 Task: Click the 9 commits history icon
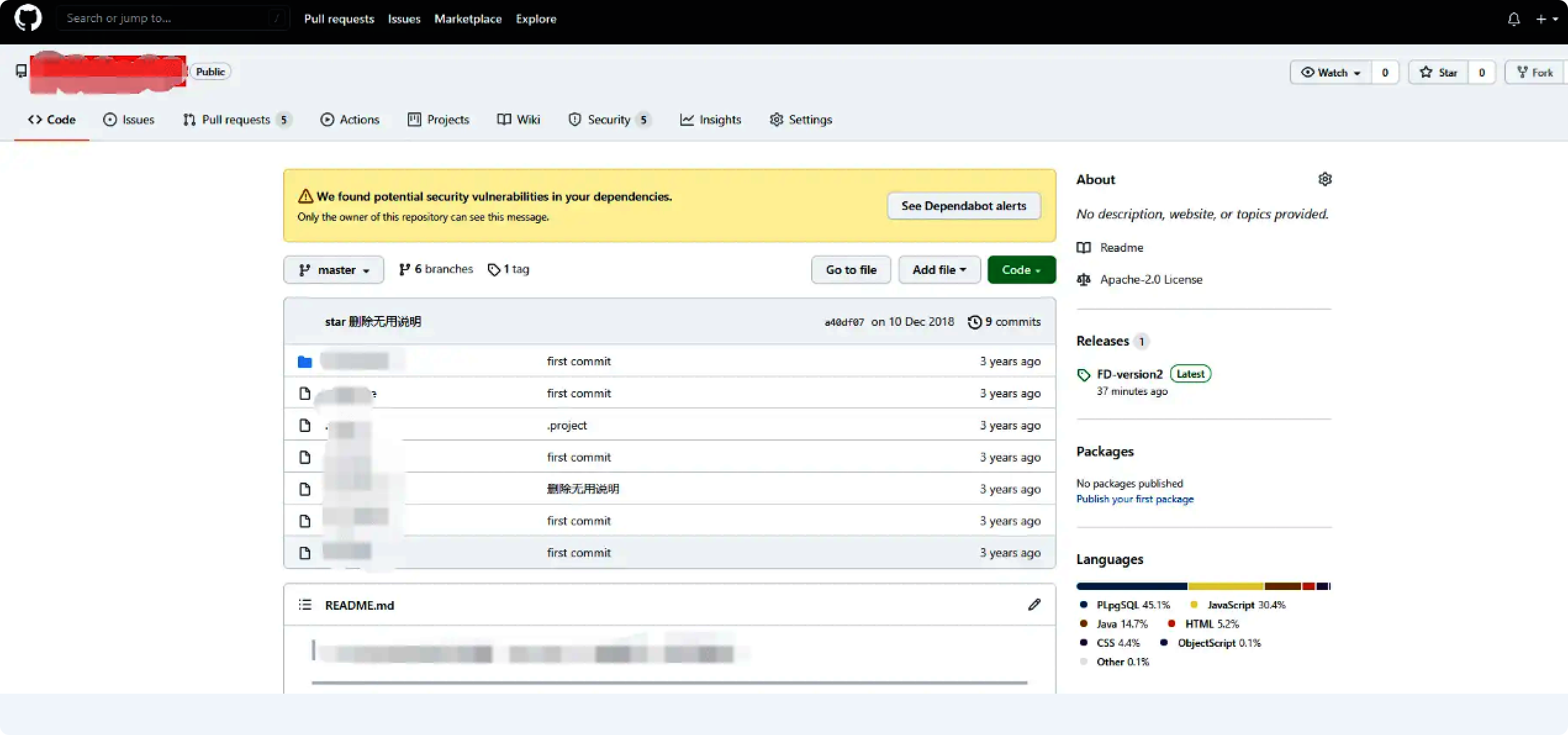pos(974,322)
